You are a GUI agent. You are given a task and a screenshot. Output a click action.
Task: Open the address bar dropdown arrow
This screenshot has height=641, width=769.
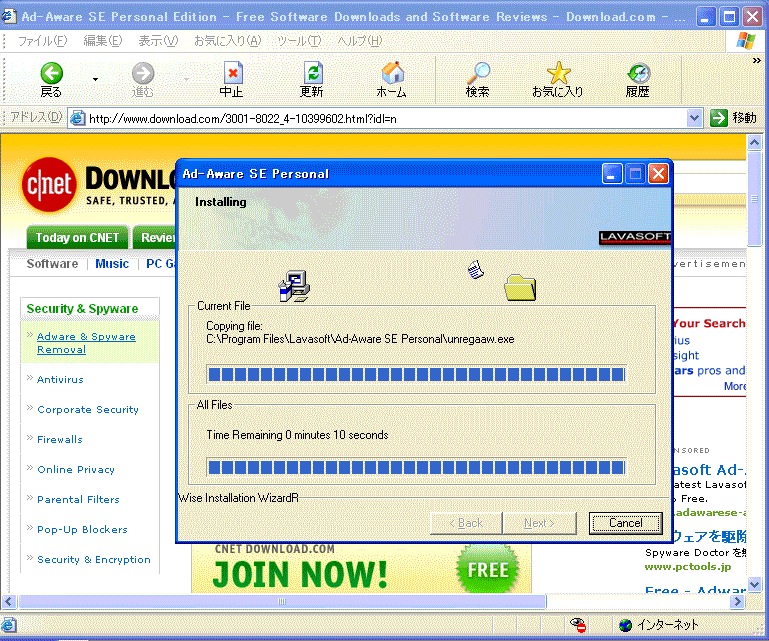(x=693, y=118)
